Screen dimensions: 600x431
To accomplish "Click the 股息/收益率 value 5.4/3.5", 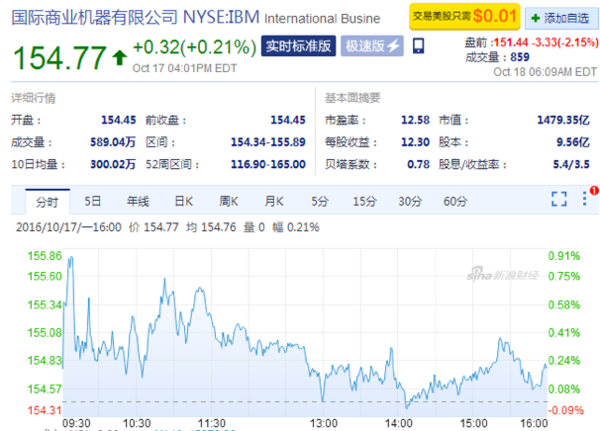I will click(571, 164).
